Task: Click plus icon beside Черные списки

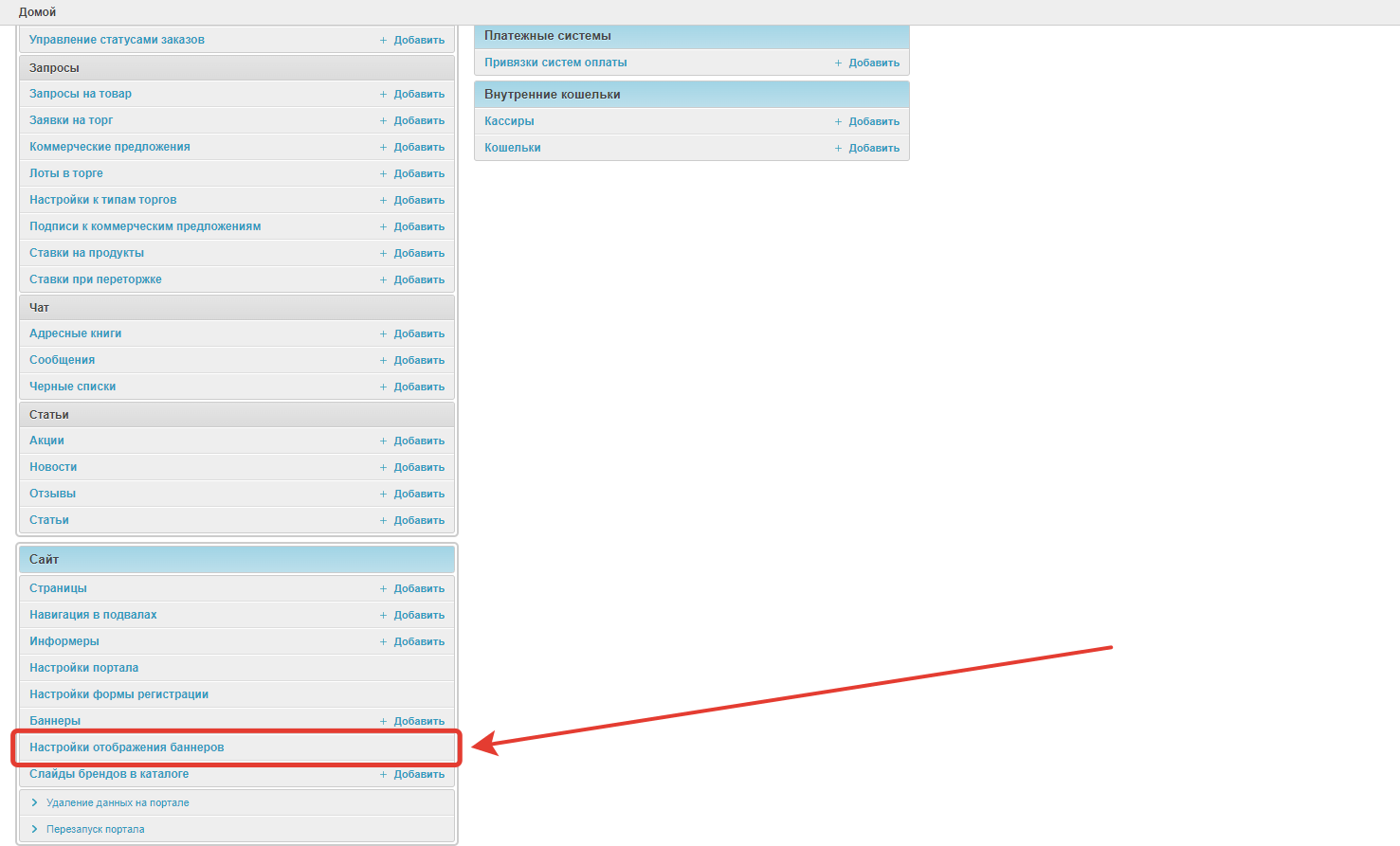Action: point(384,387)
